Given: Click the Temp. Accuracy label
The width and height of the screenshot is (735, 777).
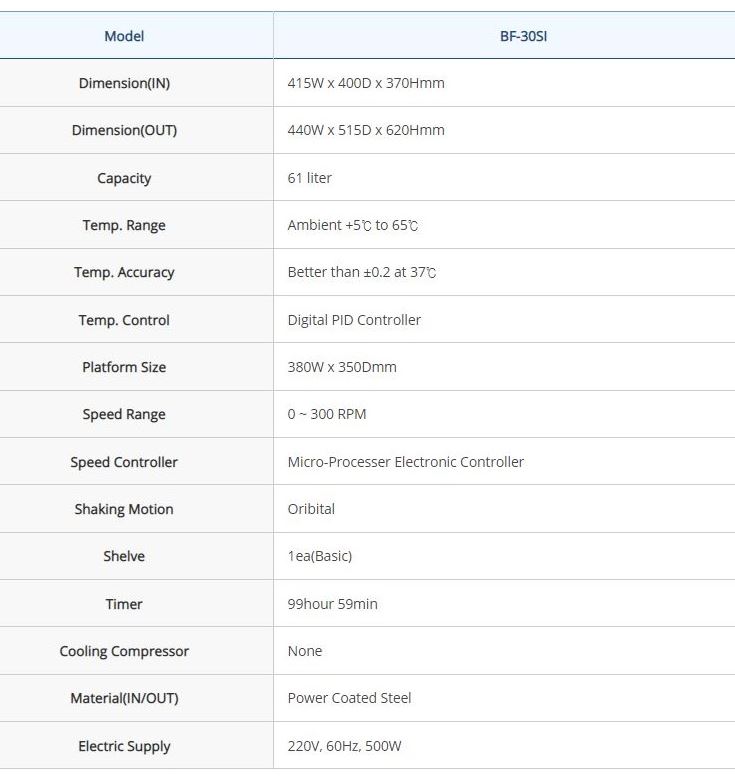Looking at the screenshot, I should (124, 272).
